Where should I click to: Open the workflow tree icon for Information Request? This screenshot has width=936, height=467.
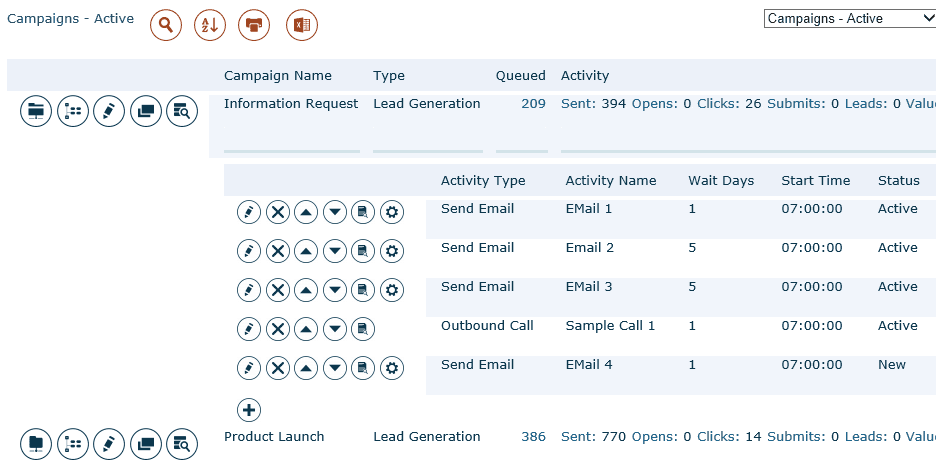coord(73,111)
